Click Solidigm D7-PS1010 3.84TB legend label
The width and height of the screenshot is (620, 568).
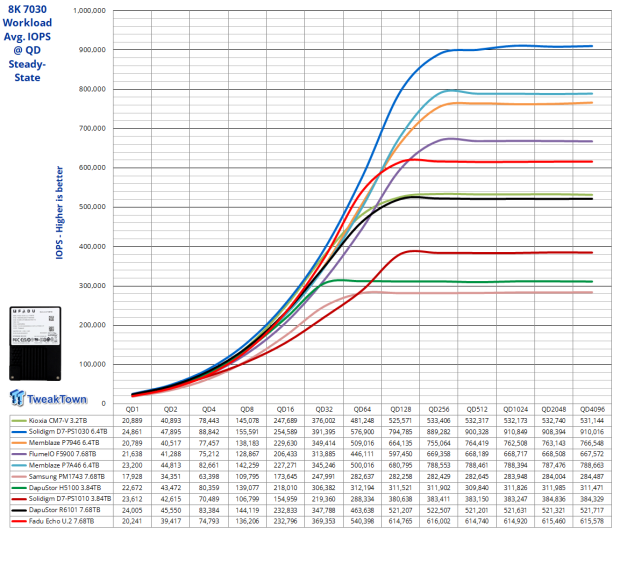(70, 499)
